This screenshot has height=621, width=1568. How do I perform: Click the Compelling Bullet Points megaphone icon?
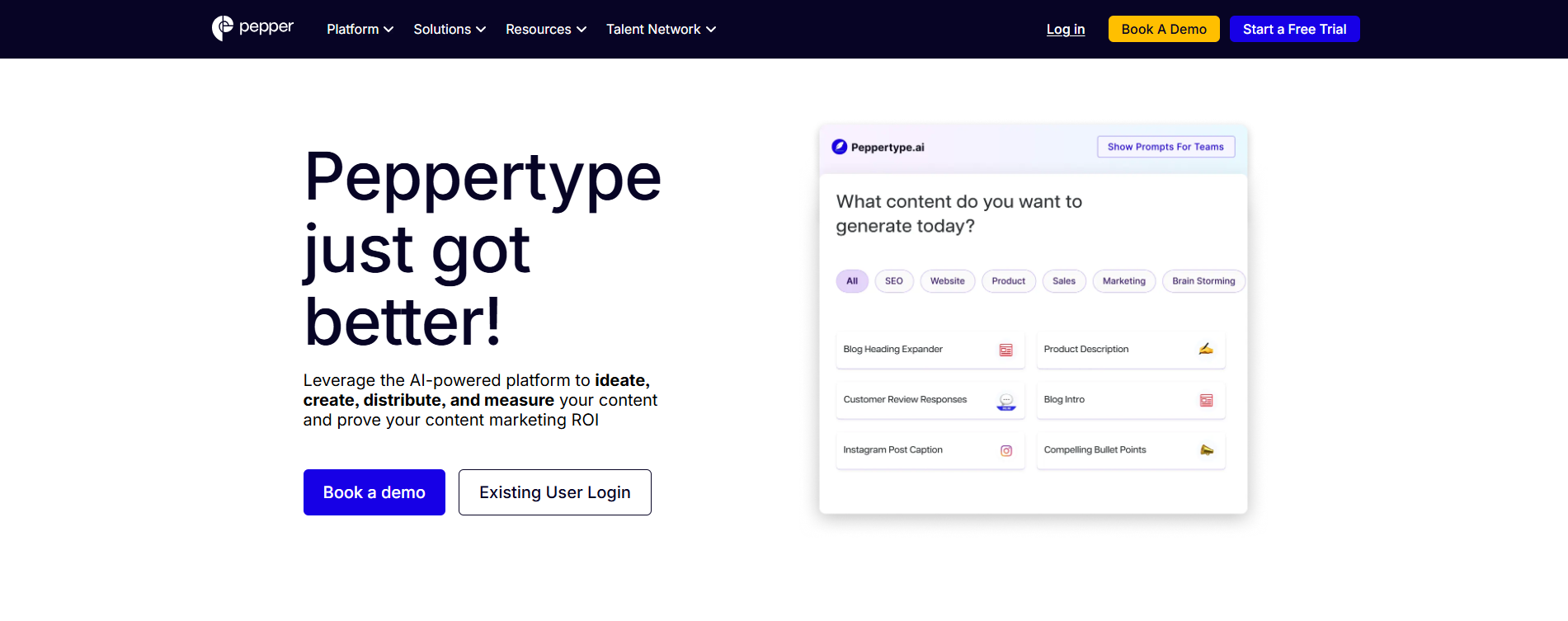pyautogui.click(x=1207, y=450)
